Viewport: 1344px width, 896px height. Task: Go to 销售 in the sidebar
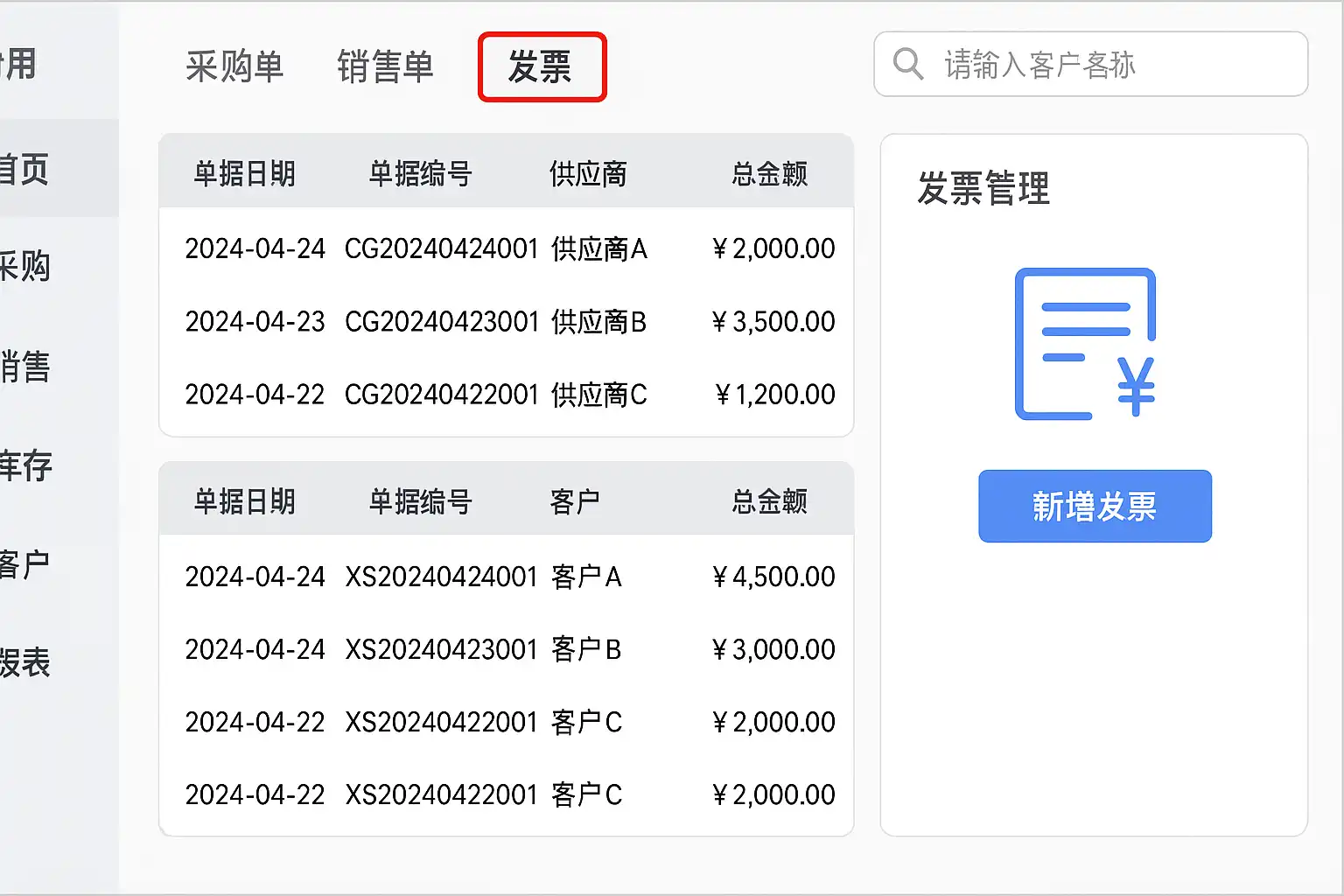[26, 367]
